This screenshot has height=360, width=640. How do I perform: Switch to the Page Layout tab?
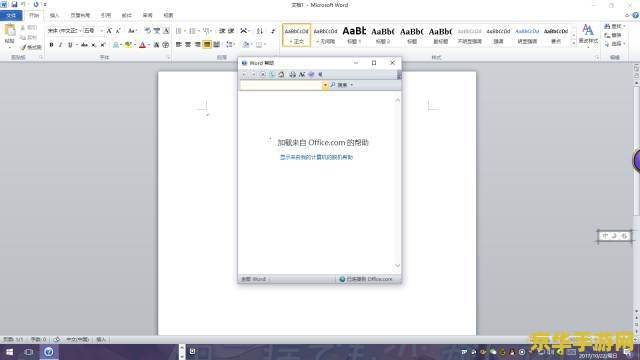[x=80, y=16]
